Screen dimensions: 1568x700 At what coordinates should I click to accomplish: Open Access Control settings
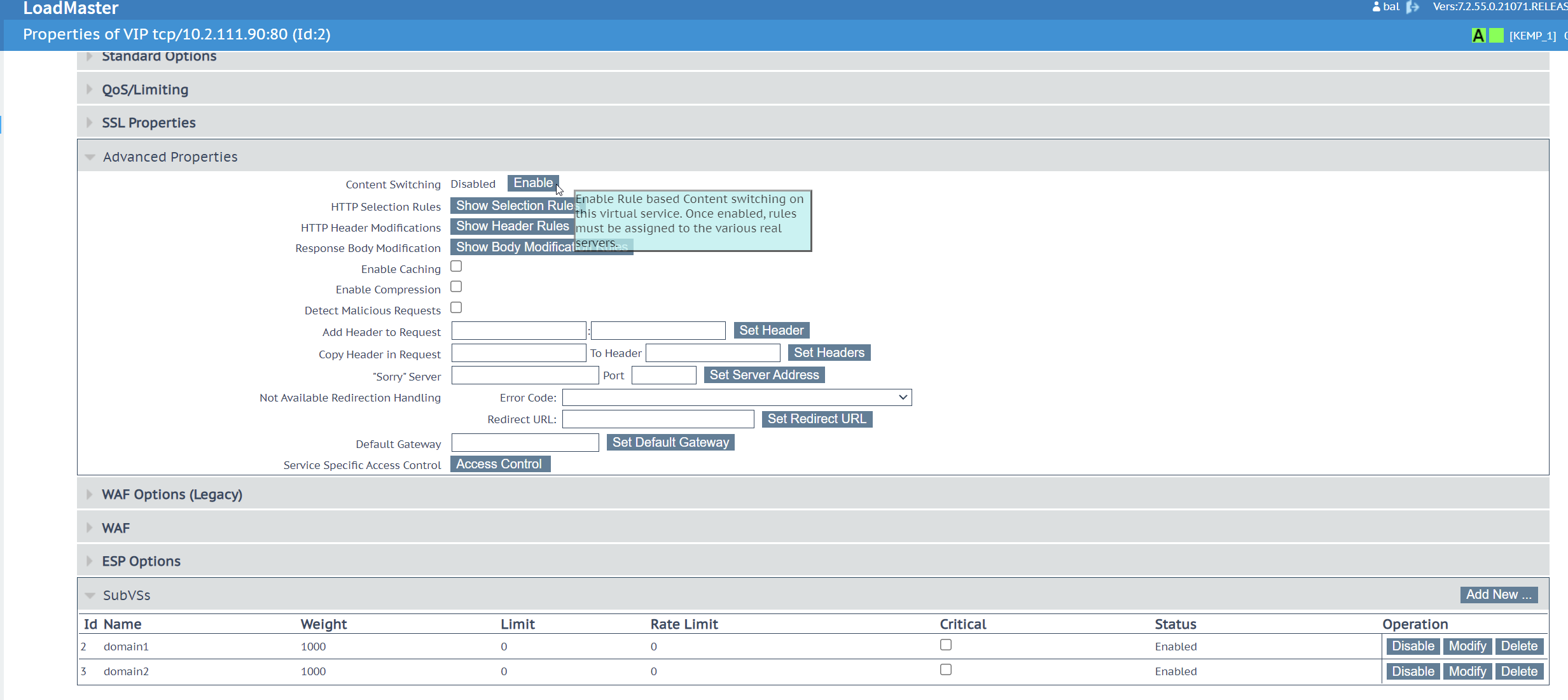(500, 464)
